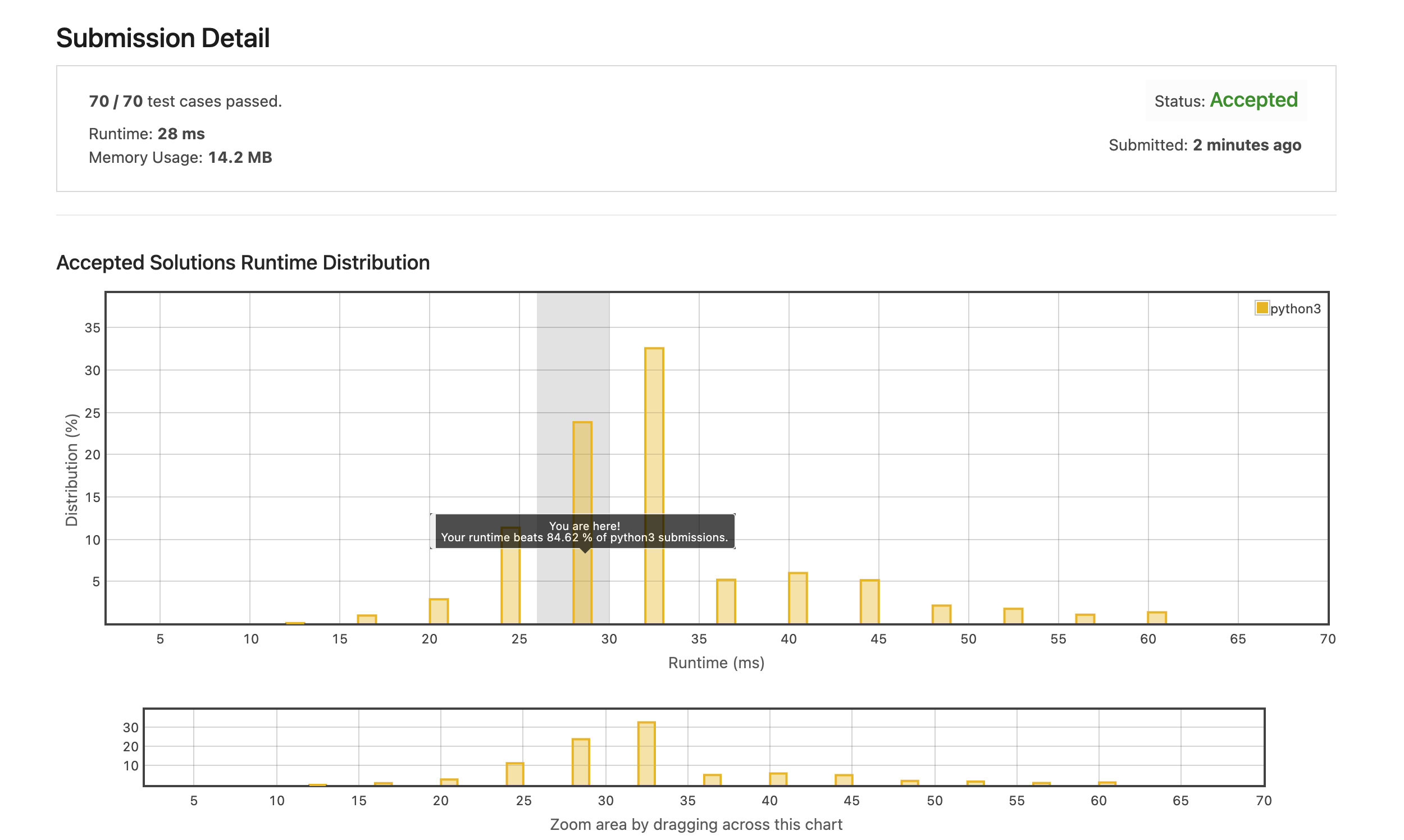
Task: Click lower zoom chart bar just right of 40
Action: tap(778, 779)
